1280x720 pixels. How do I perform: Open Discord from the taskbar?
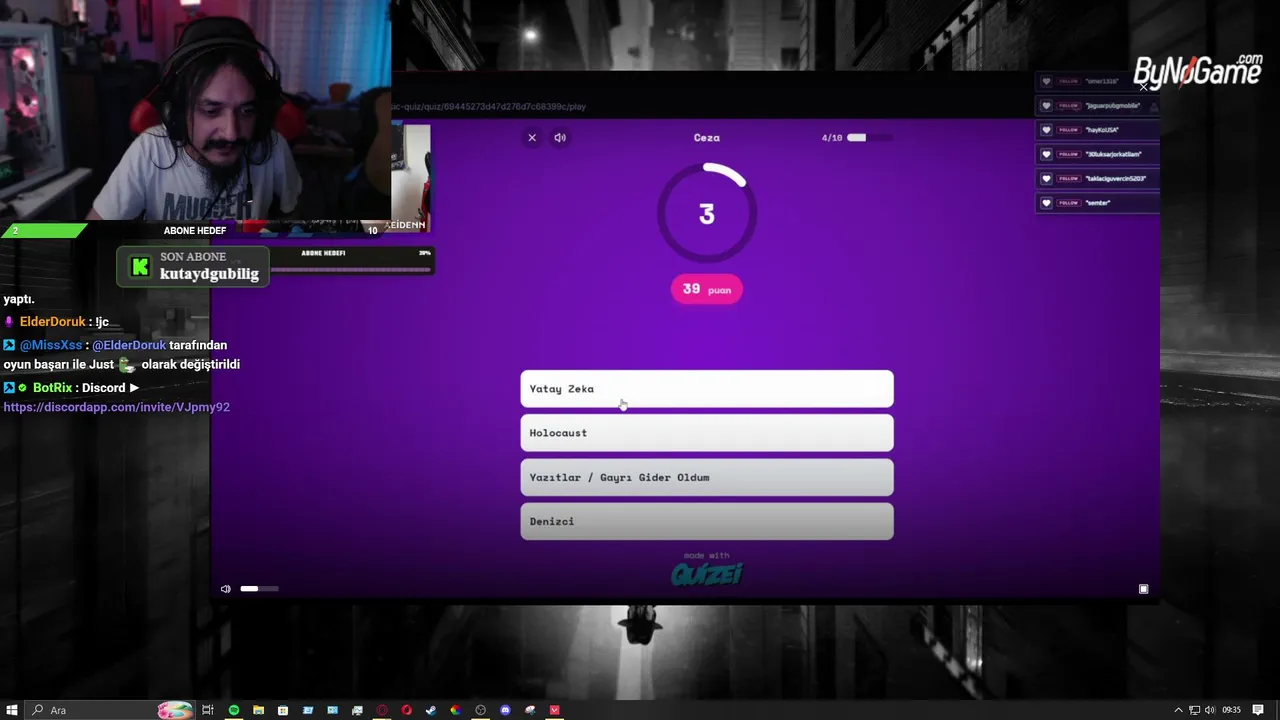tap(505, 710)
